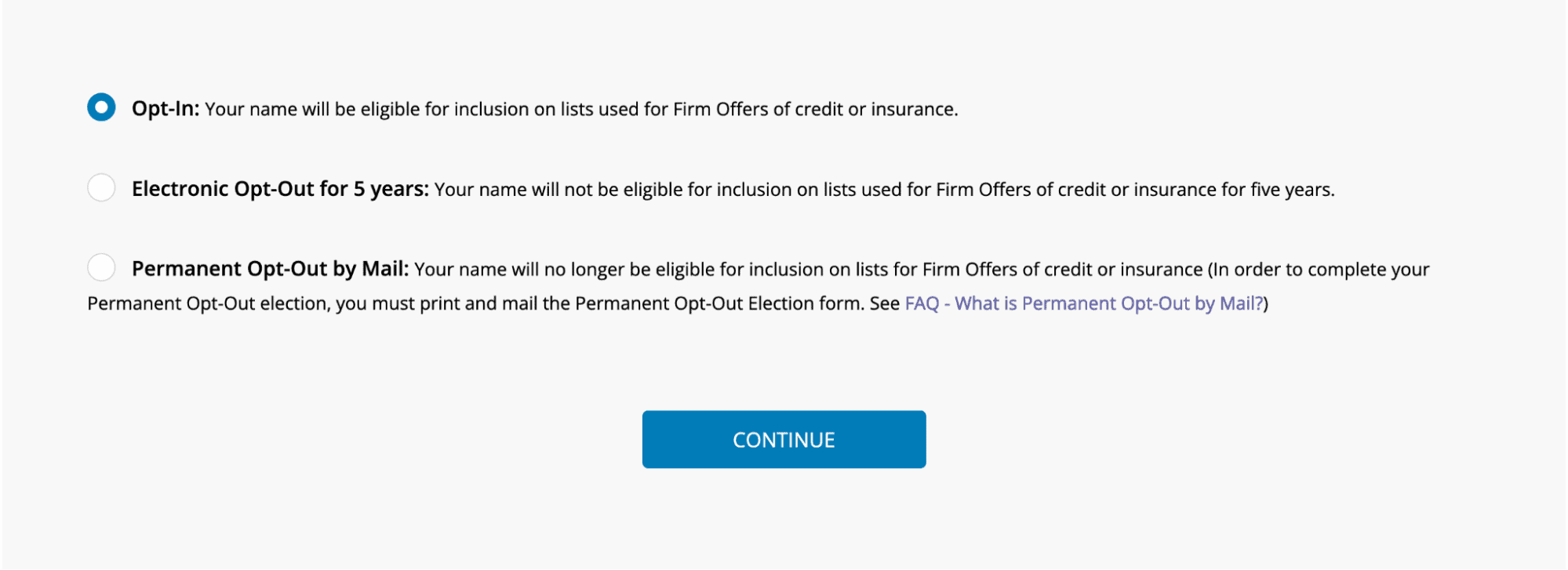Viewport: 1568px width, 570px height.
Task: Click the text "(In order to complete your"
Action: [x=1319, y=270]
